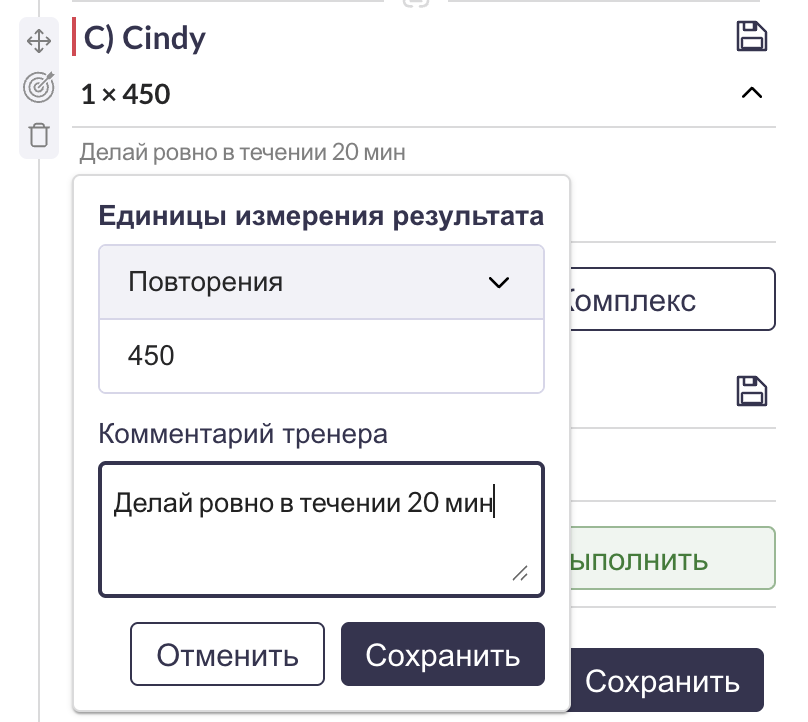808x722 pixels.
Task: Click floppy save icon next to C) Cindy
Action: coord(751,37)
